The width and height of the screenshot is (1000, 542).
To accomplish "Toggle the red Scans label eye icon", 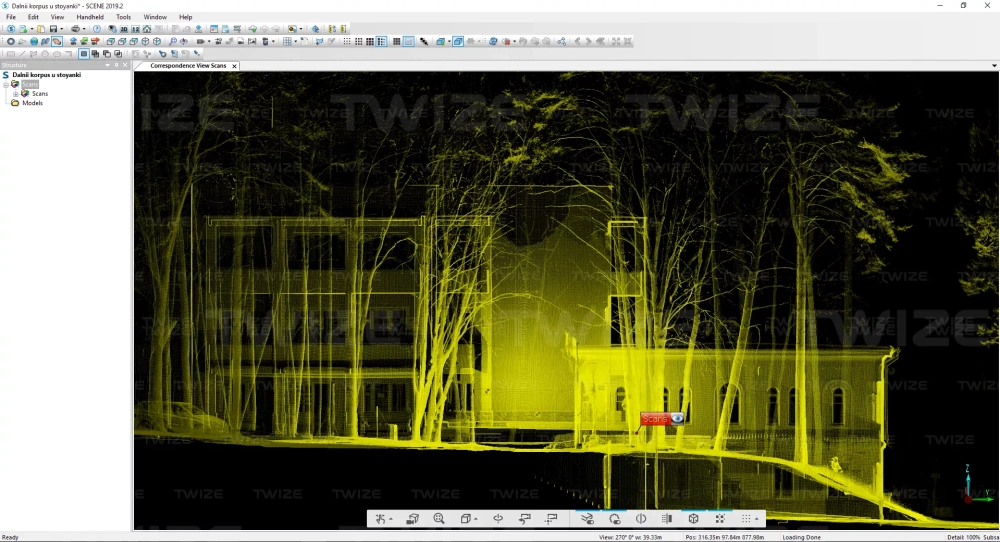I will (x=677, y=419).
